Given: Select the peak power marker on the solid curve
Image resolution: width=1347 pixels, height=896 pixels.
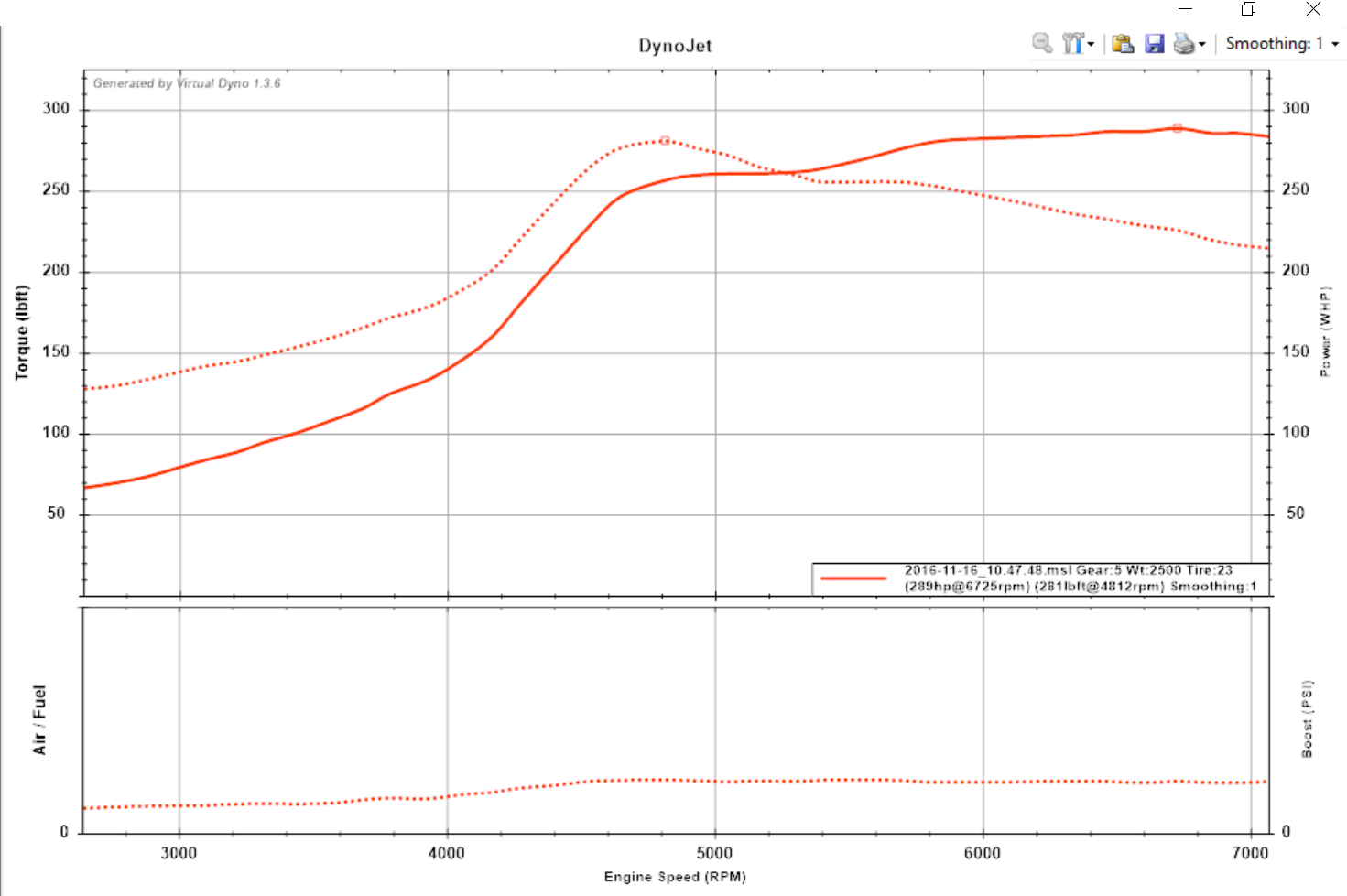Looking at the screenshot, I should [1178, 128].
